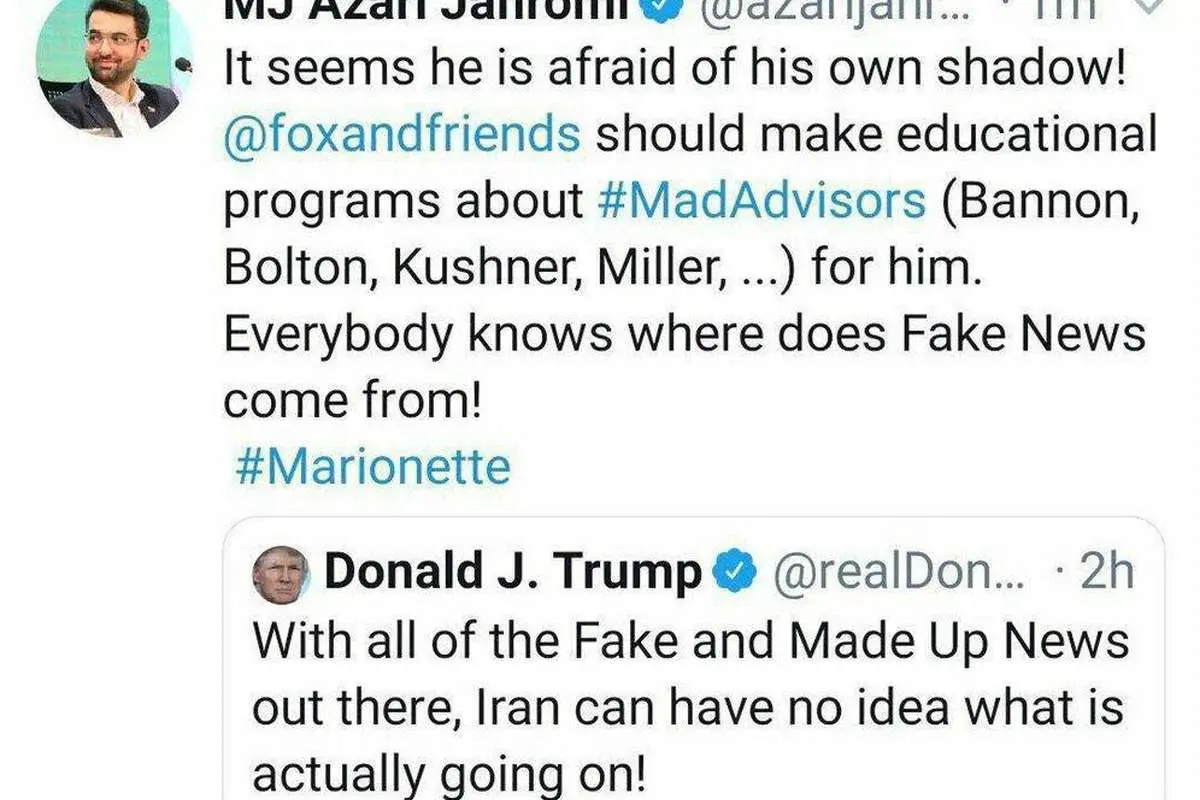
Task: Click the verified badge next to Azari Jahromi
Action: click(x=669, y=8)
